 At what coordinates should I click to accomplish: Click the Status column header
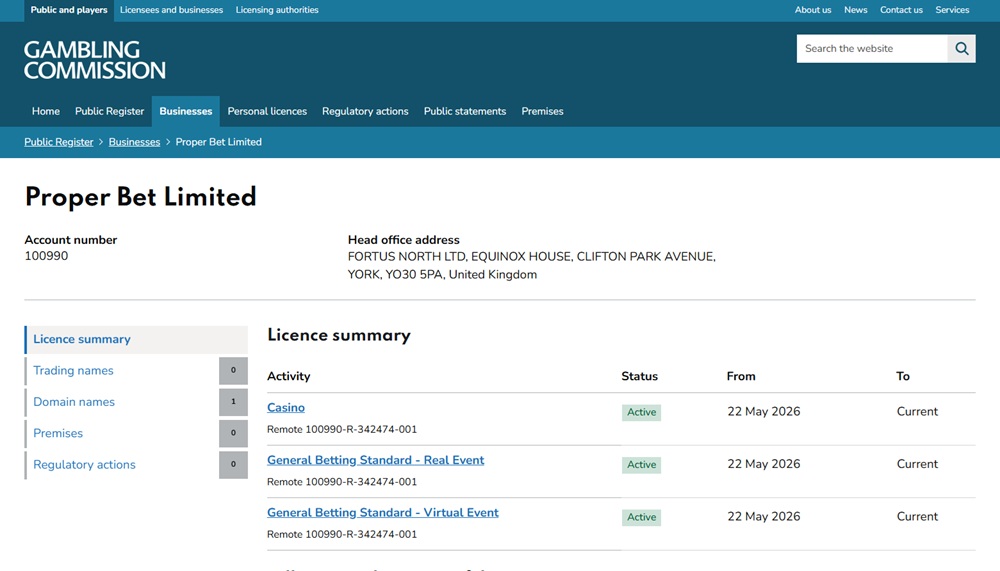640,376
